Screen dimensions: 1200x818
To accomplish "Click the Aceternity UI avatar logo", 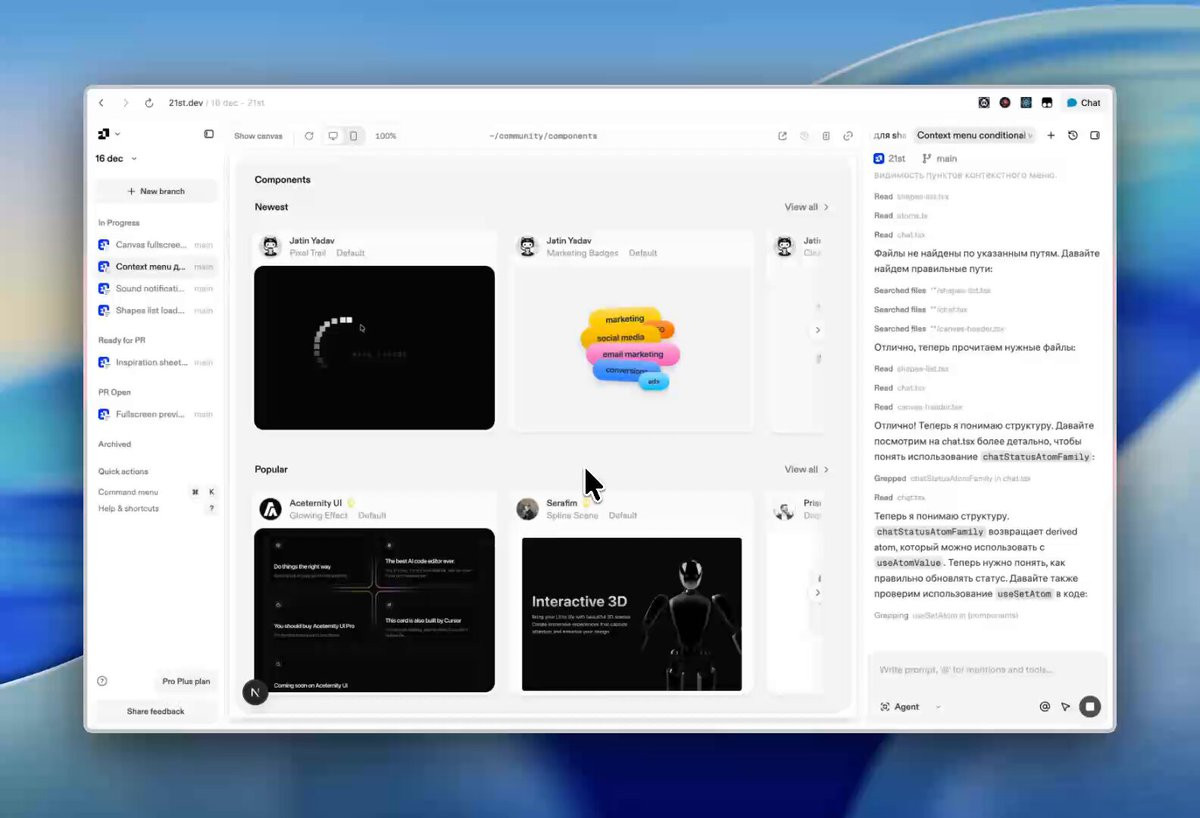I will [x=270, y=509].
